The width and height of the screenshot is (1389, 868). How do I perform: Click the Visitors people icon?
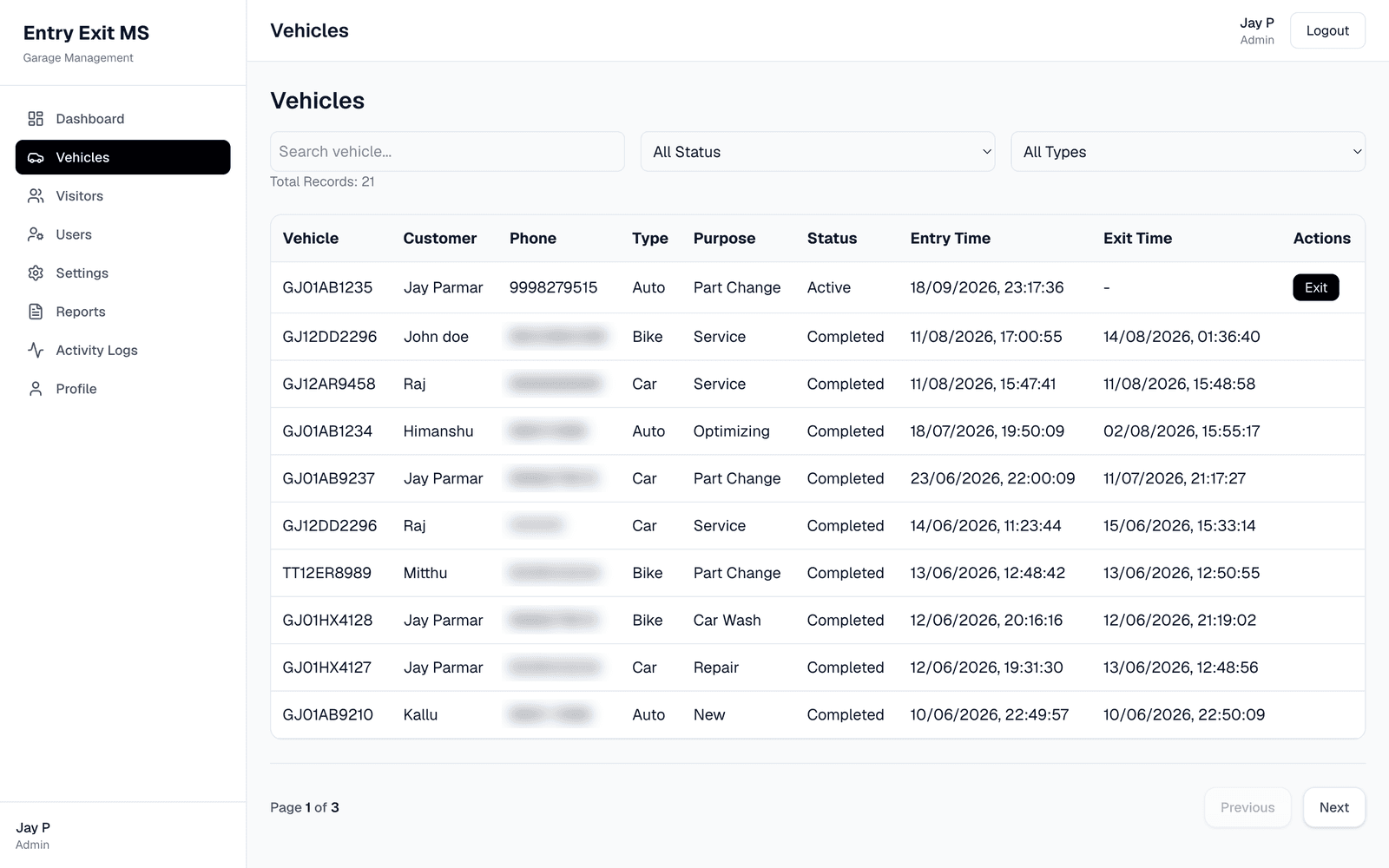[x=36, y=196]
